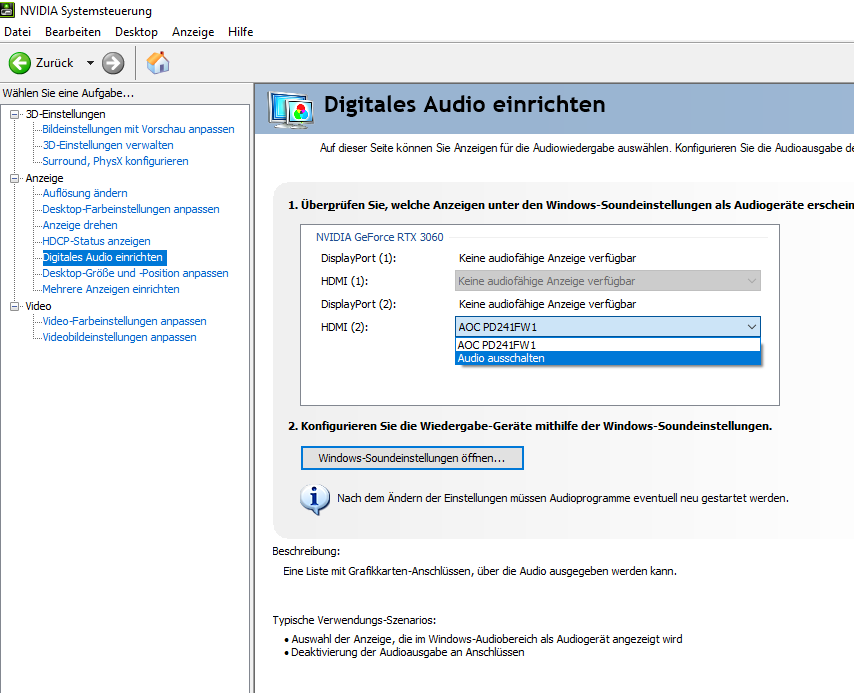Screen dimensions: 854x693
Task: Open 3D-Einstellungen verwalten
Action: pos(108,145)
